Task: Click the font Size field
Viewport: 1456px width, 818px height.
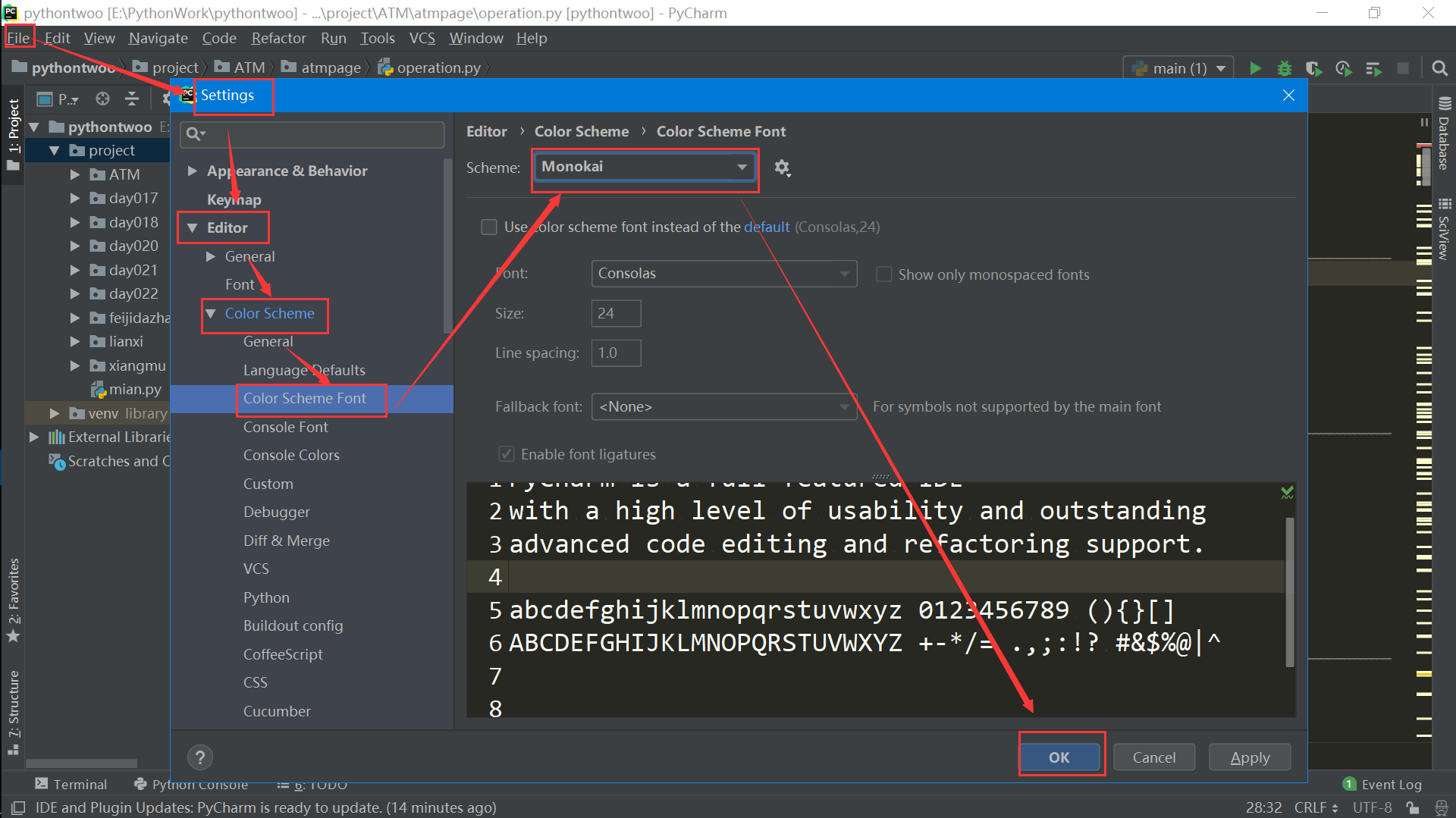Action: point(616,313)
